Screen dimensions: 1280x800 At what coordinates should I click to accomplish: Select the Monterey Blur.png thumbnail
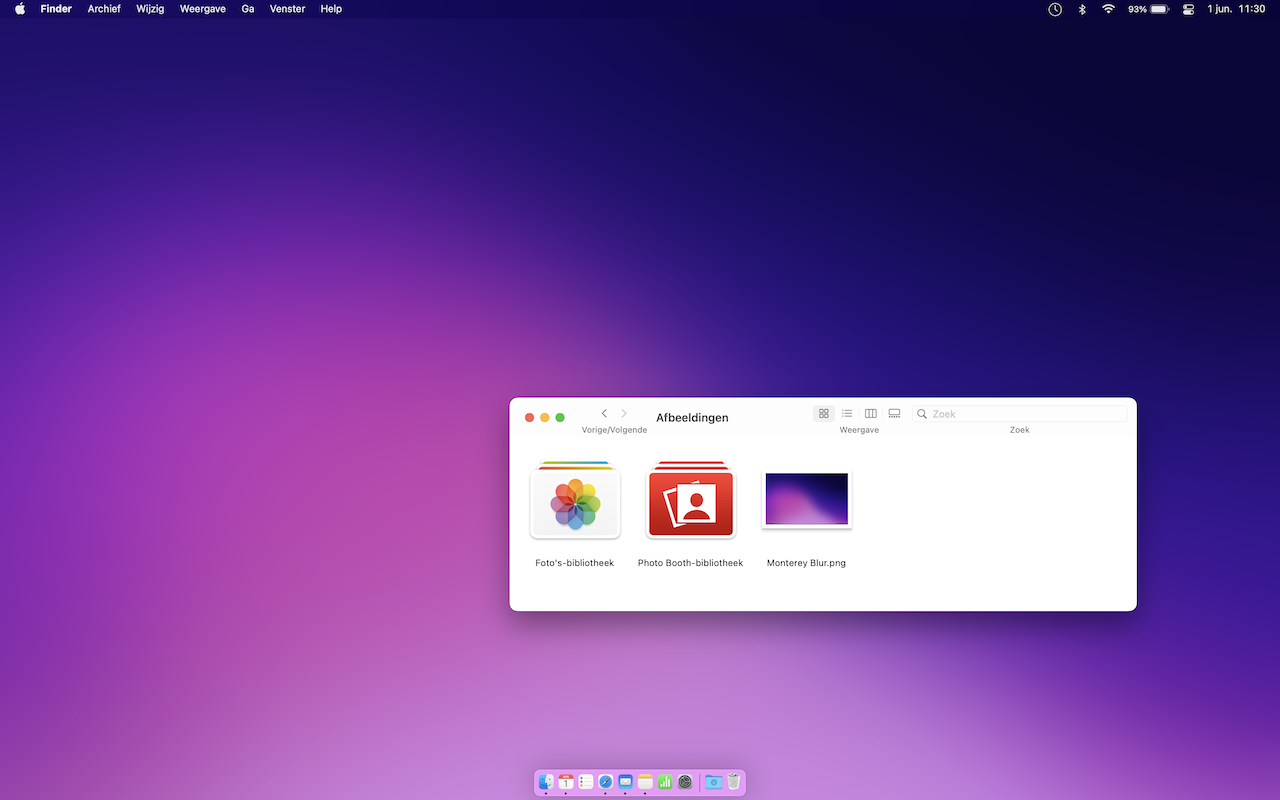click(806, 499)
